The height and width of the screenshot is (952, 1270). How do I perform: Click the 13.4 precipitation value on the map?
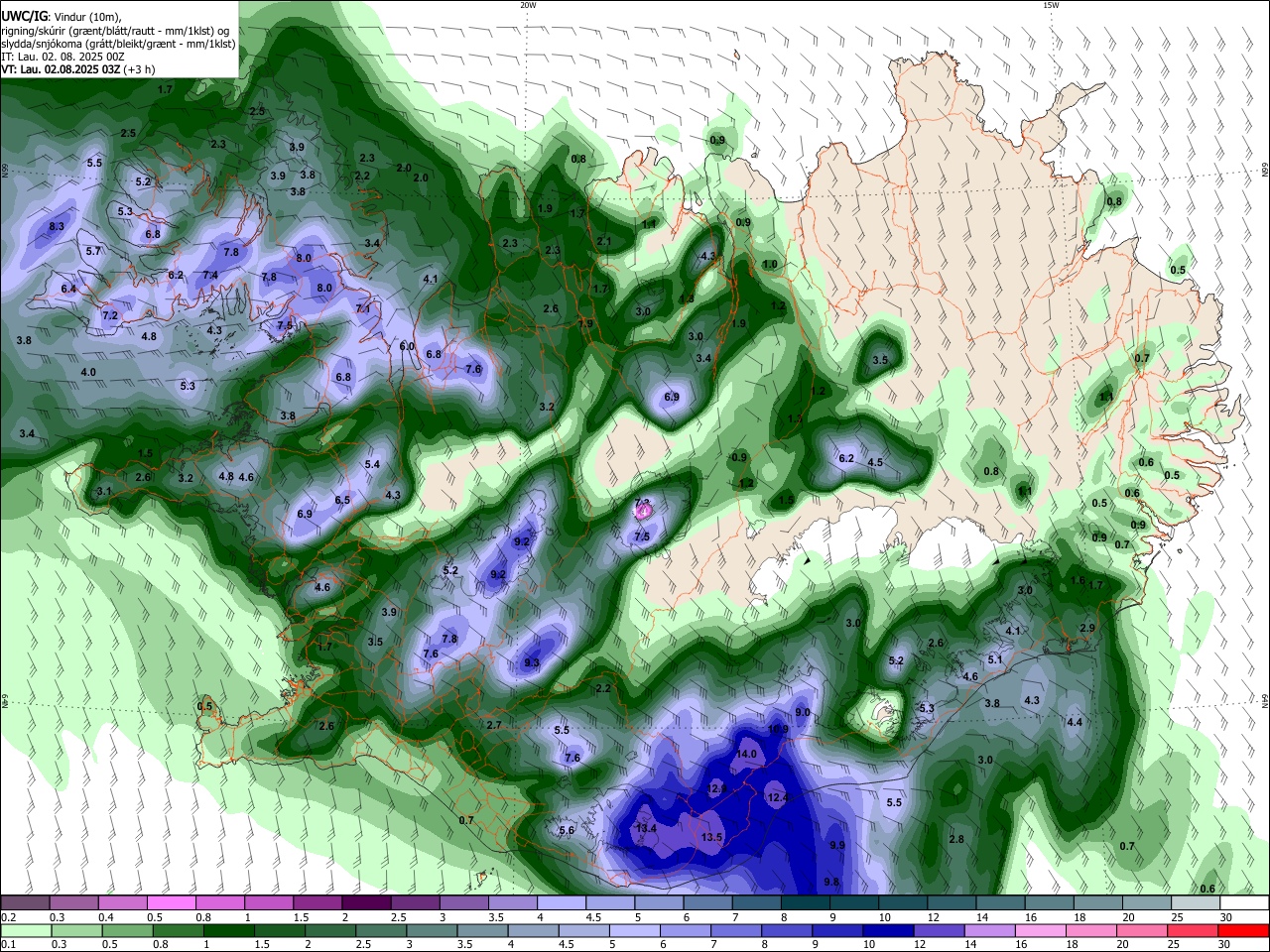point(647,828)
